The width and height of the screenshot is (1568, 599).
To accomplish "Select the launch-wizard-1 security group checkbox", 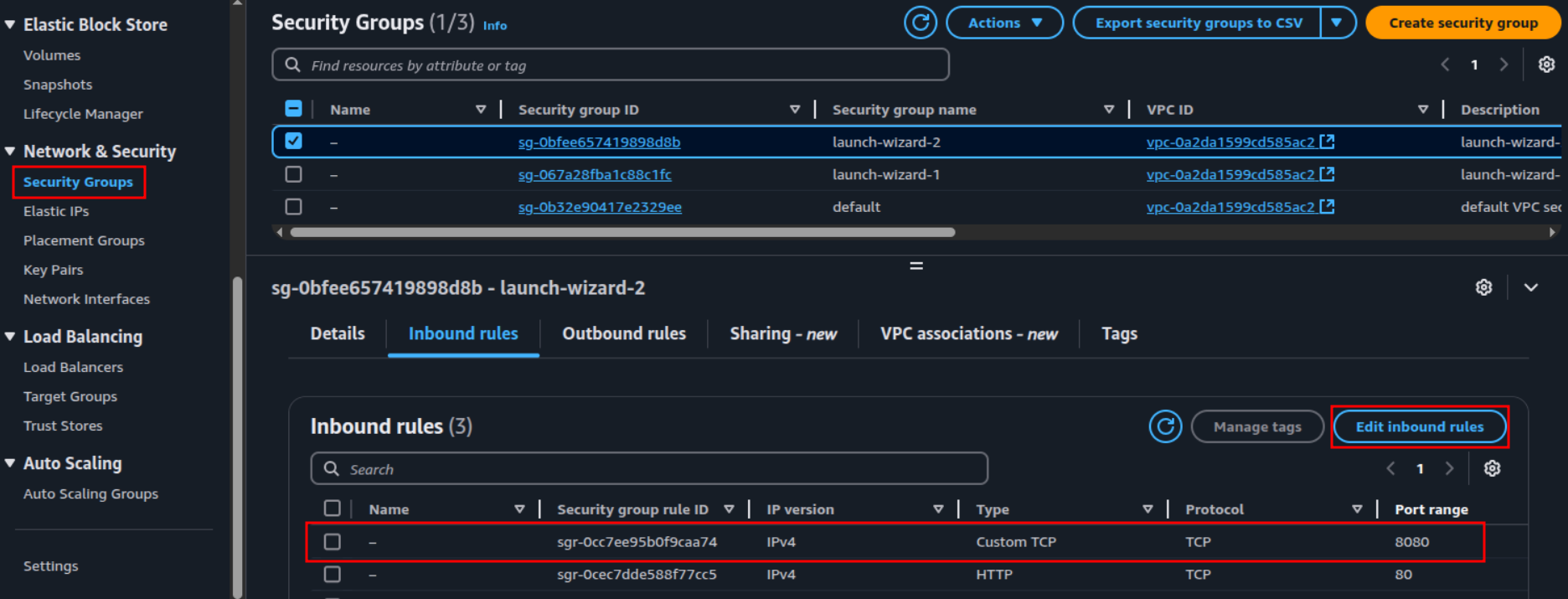I will tap(293, 174).
